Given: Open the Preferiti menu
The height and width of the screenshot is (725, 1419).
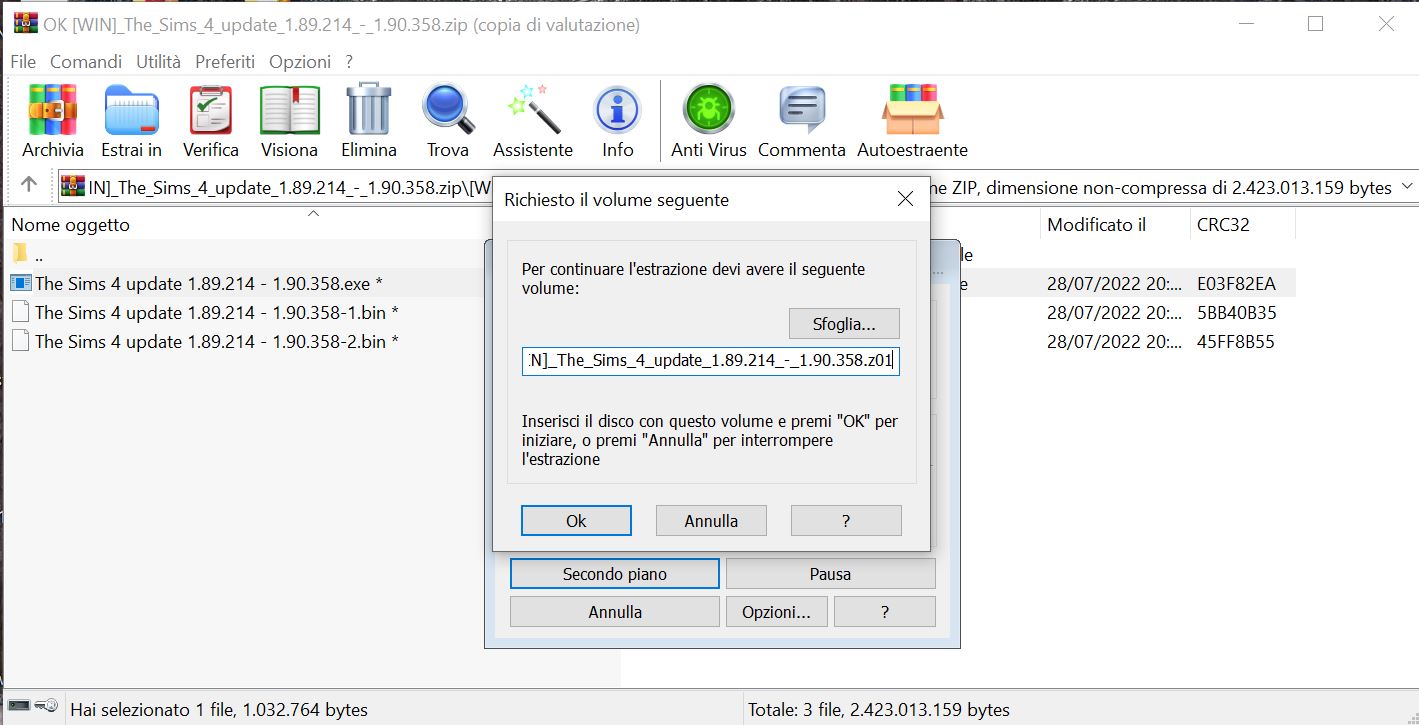Looking at the screenshot, I should pos(225,61).
